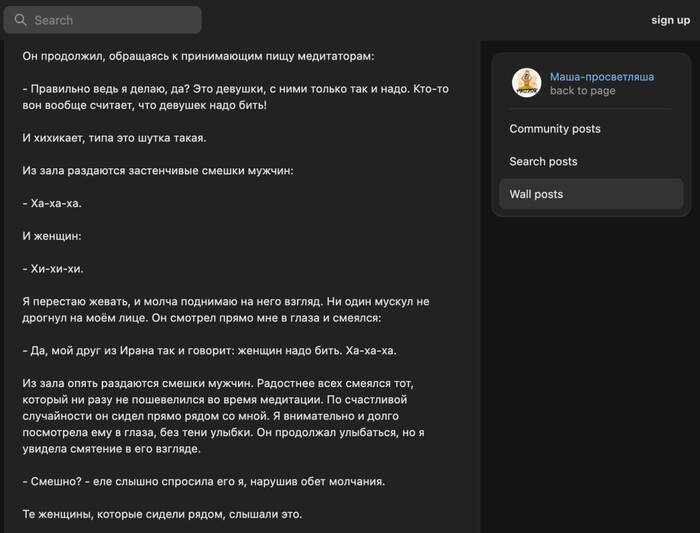This screenshot has height=533, width=700.
Task: Click the line "И хихикает, типа это шутка"
Action: point(114,138)
